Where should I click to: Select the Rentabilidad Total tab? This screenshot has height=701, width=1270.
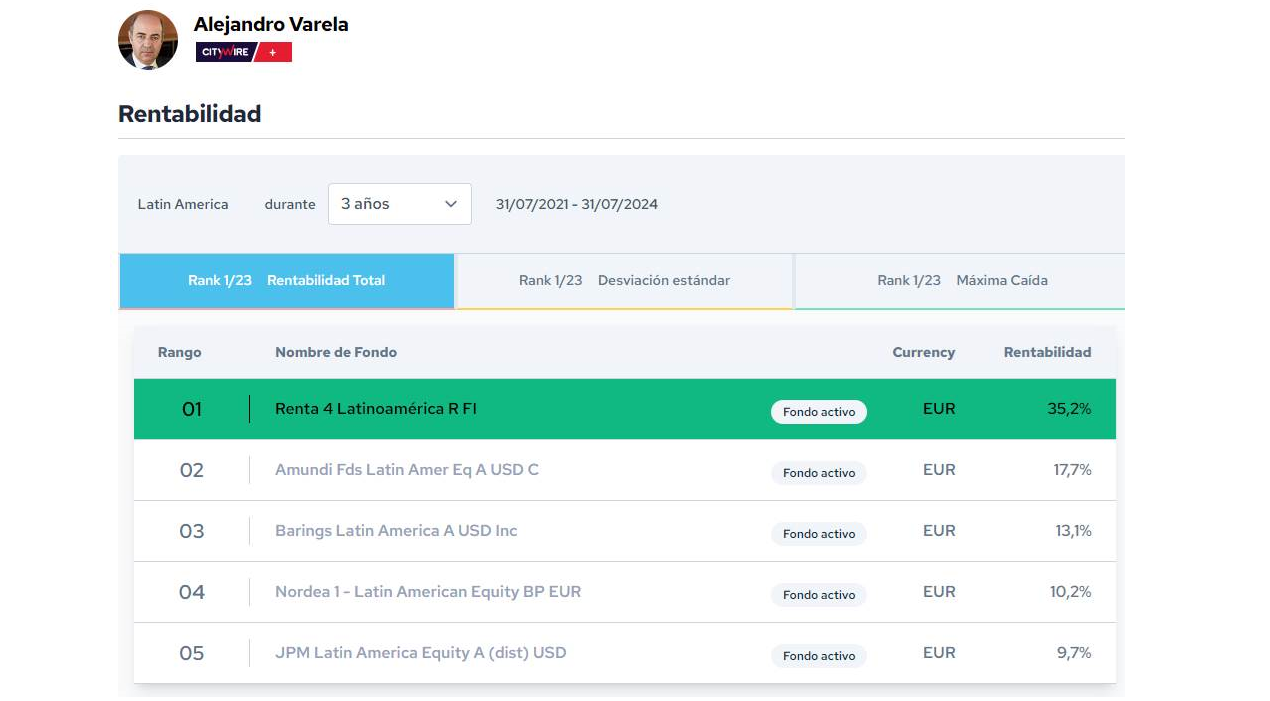pyautogui.click(x=287, y=281)
